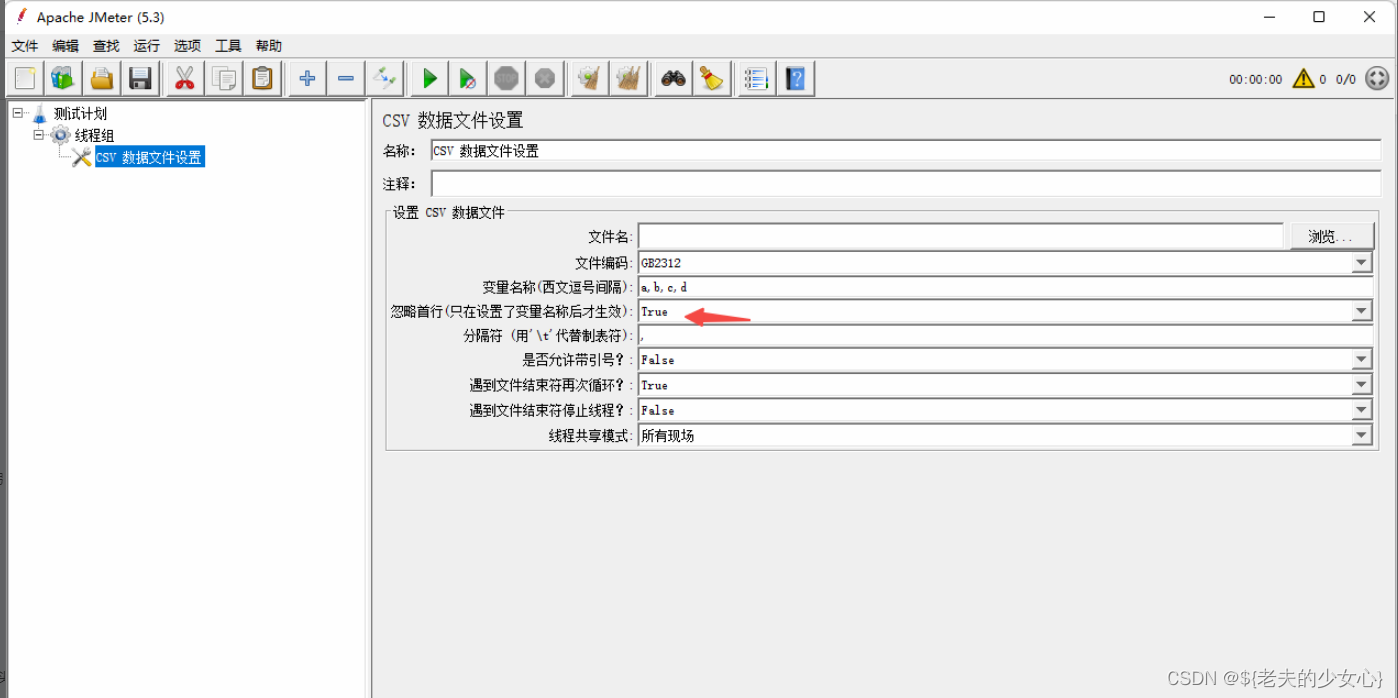Screen dimensions: 1398x698
Task: Open the 线程共享模式 dropdown
Action: pos(1361,435)
